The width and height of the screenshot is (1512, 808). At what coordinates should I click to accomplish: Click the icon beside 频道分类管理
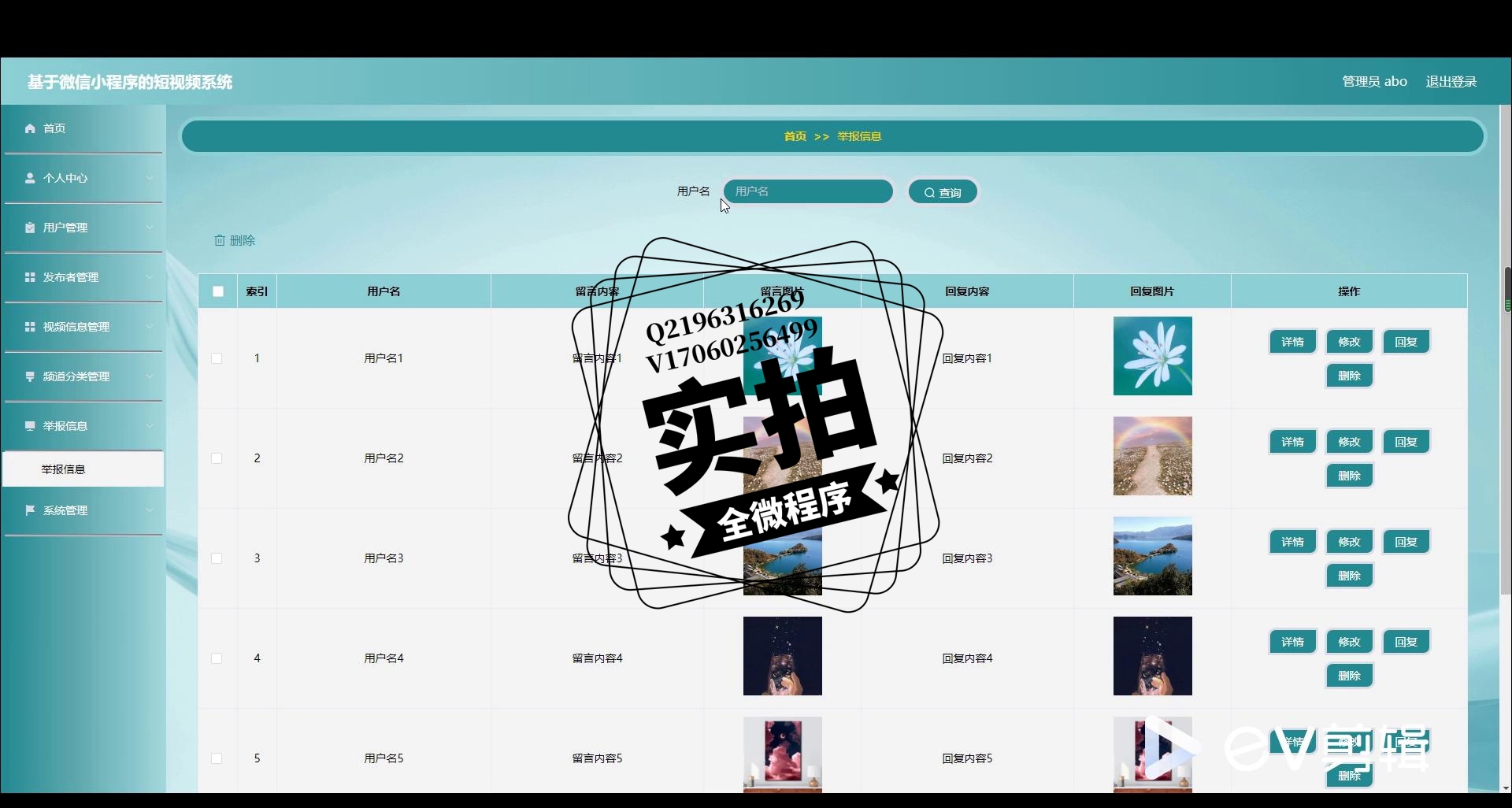pyautogui.click(x=30, y=376)
